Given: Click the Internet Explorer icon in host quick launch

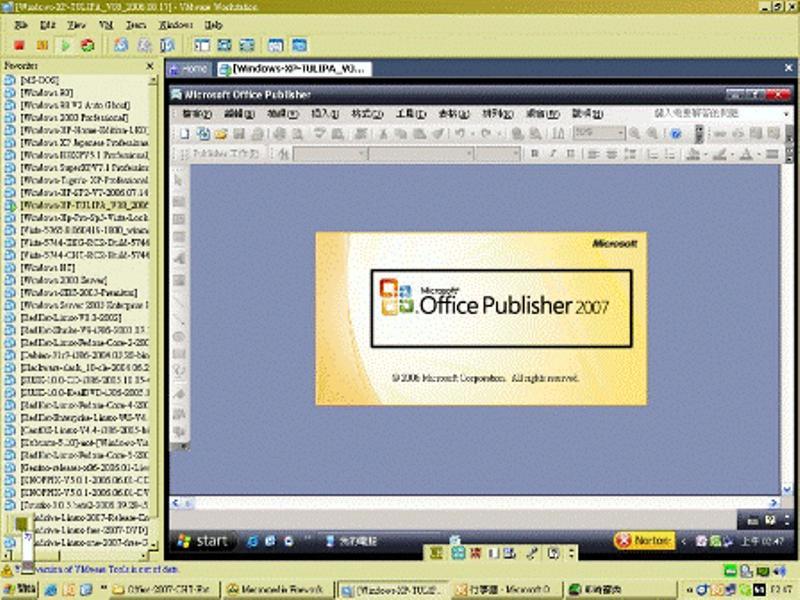Looking at the screenshot, I should click(51, 590).
